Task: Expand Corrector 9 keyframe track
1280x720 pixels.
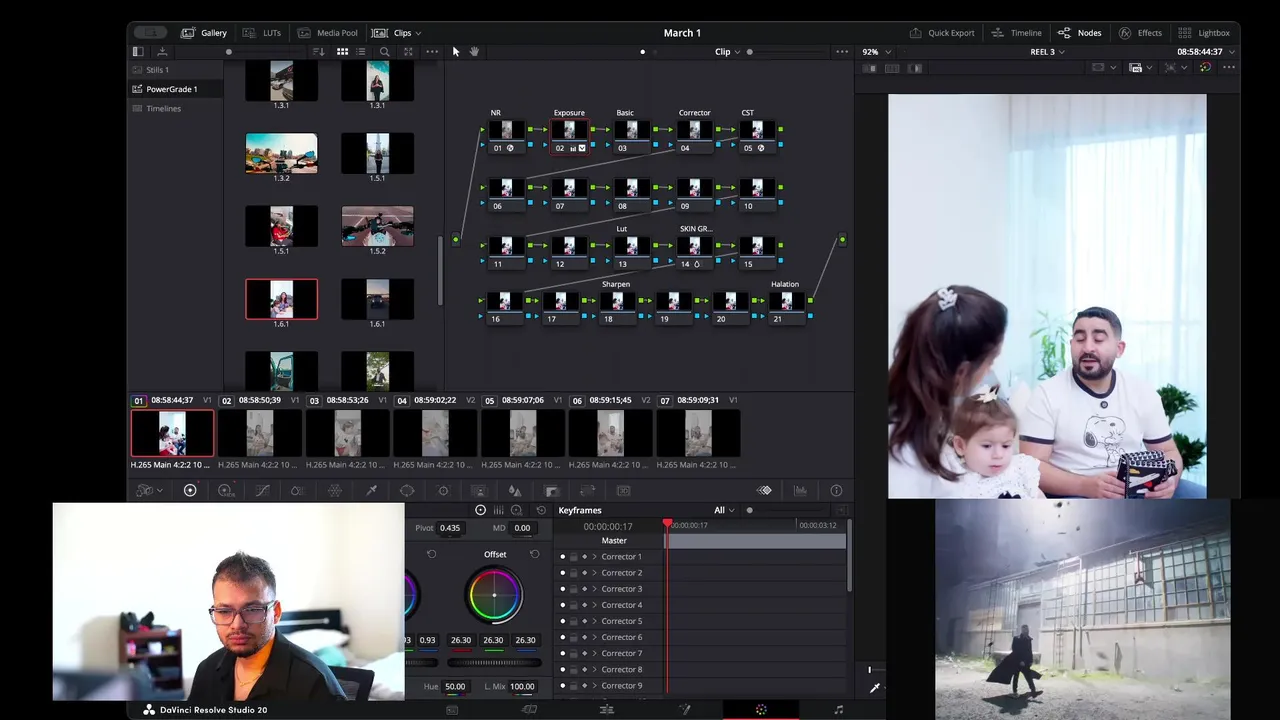Action: (594, 686)
